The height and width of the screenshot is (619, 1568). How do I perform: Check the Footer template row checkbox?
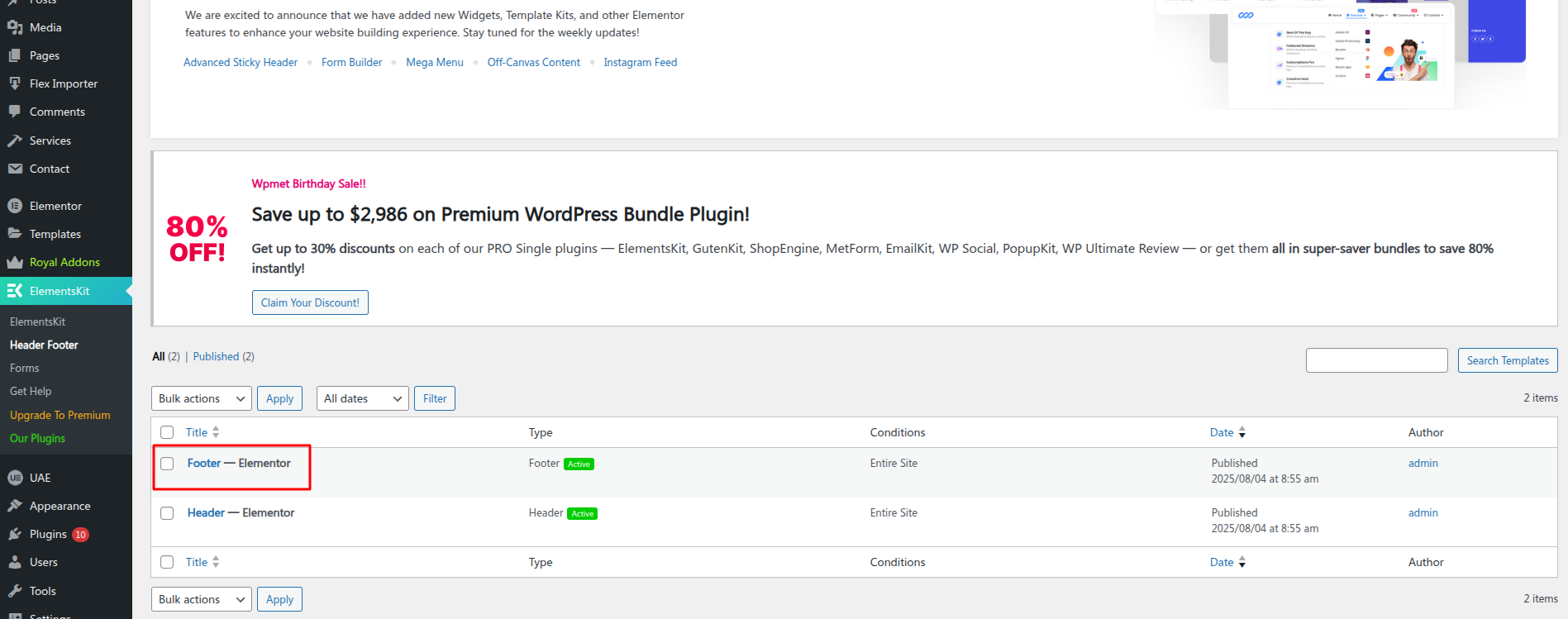click(x=167, y=464)
